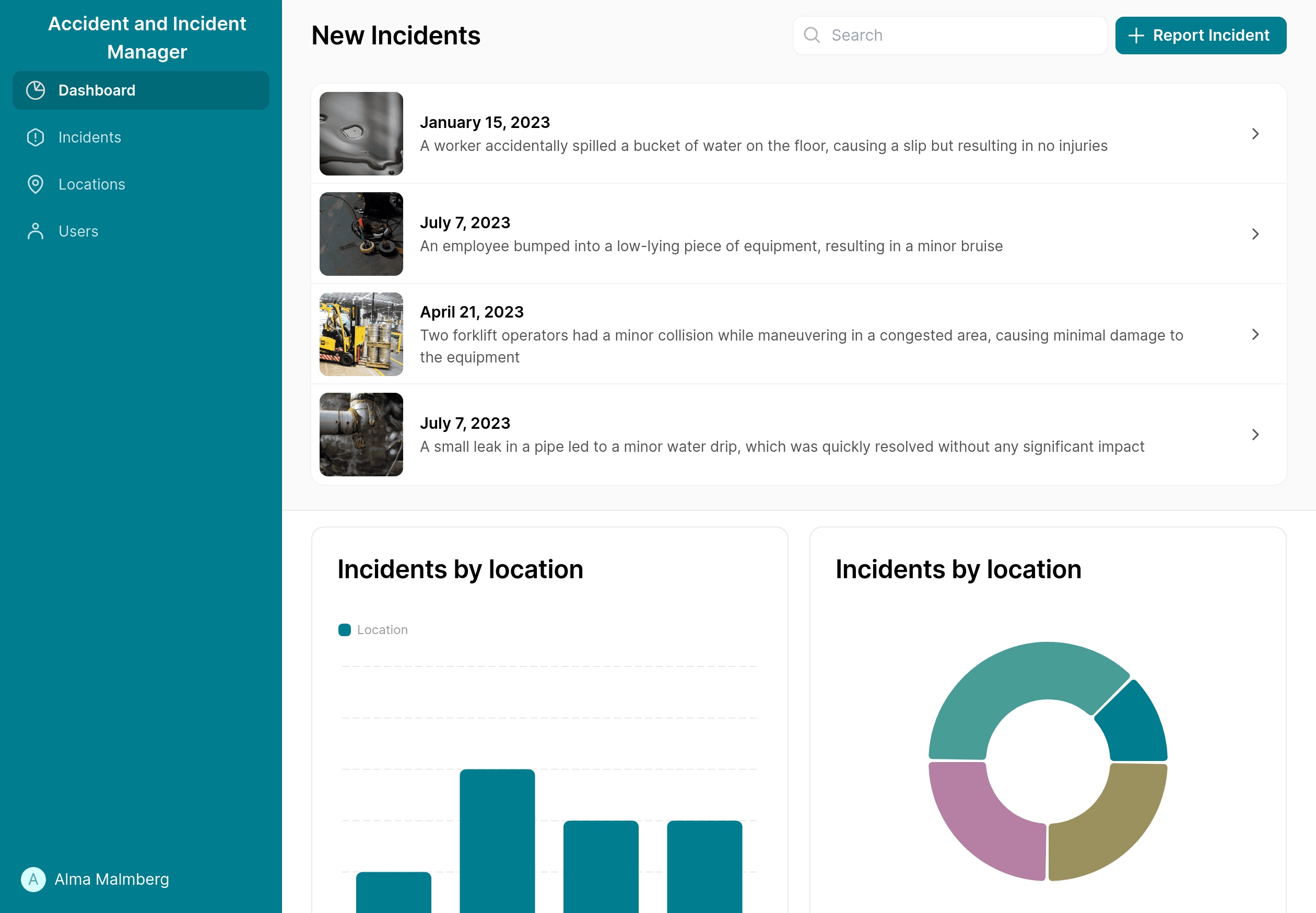Click the Locations map pin icon
Image resolution: width=1316 pixels, height=913 pixels.
click(36, 184)
